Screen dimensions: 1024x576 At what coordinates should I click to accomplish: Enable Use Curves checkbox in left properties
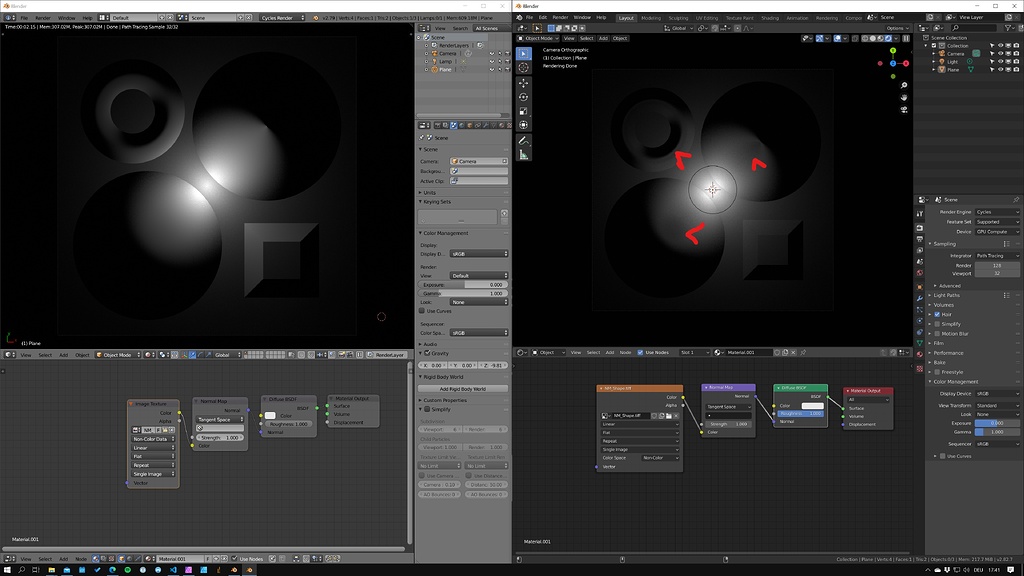pos(422,311)
